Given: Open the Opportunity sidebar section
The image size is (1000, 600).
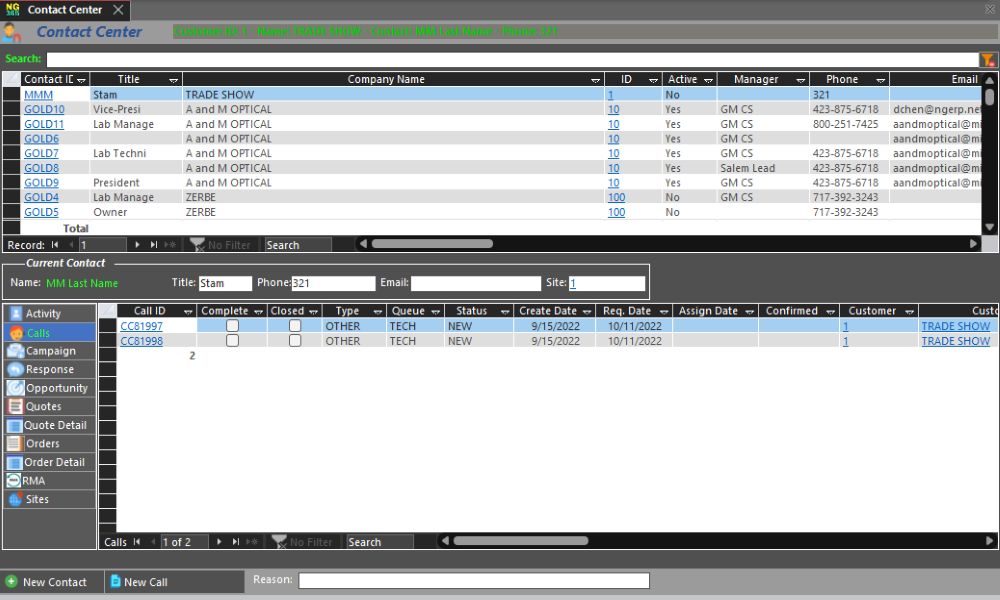Looking at the screenshot, I should [56, 388].
